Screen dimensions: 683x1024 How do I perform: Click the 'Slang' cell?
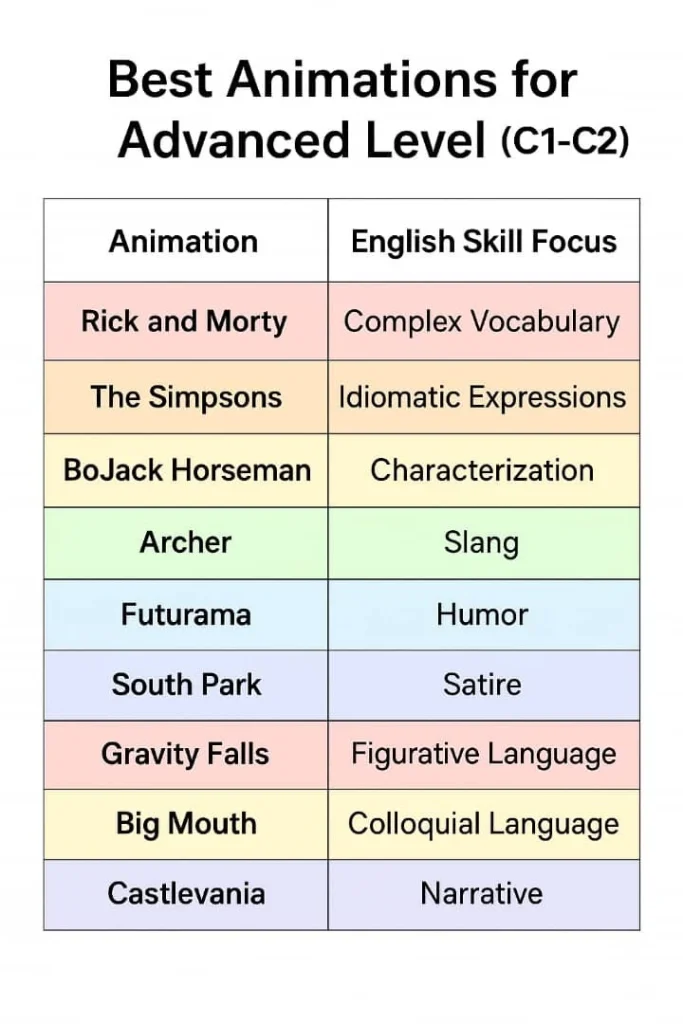coord(484,543)
